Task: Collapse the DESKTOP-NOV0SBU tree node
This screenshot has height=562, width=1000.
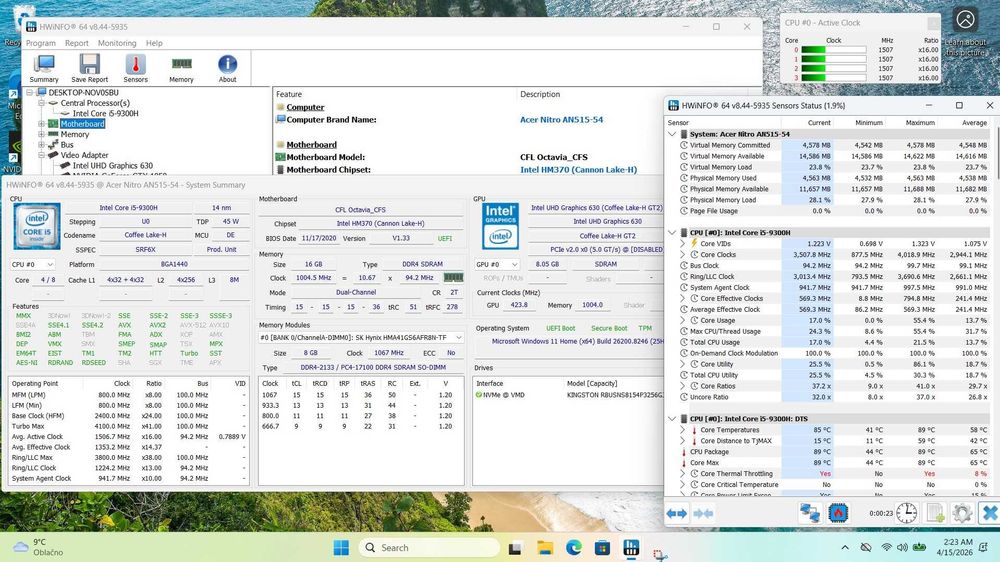Action: tap(29, 92)
